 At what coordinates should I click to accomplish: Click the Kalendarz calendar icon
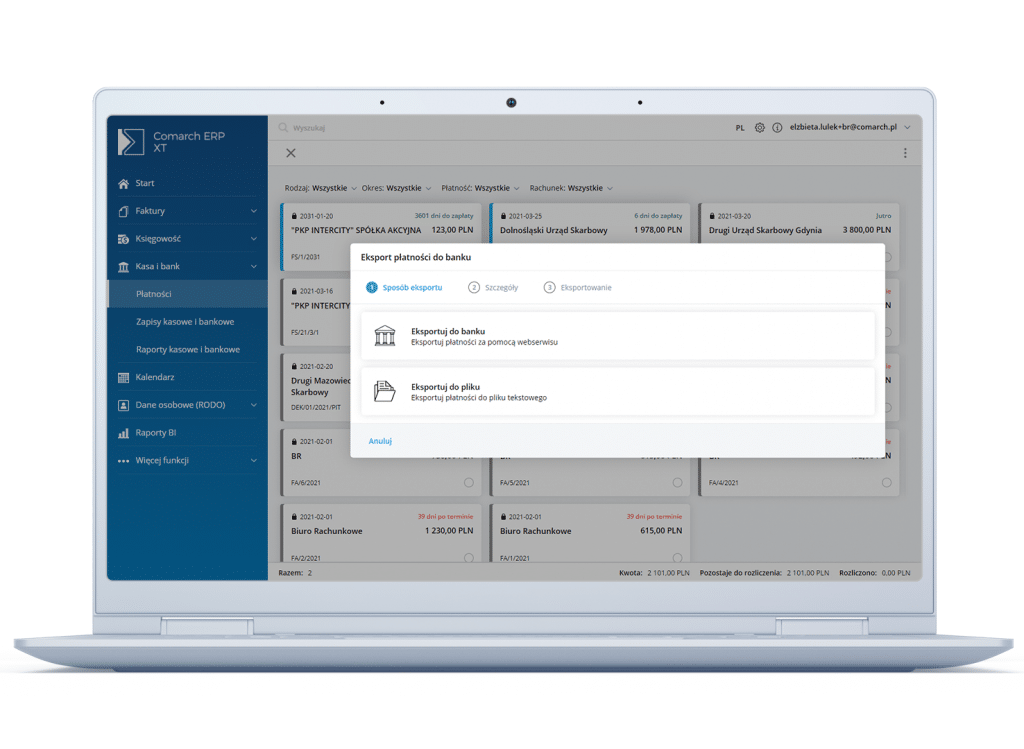(124, 378)
